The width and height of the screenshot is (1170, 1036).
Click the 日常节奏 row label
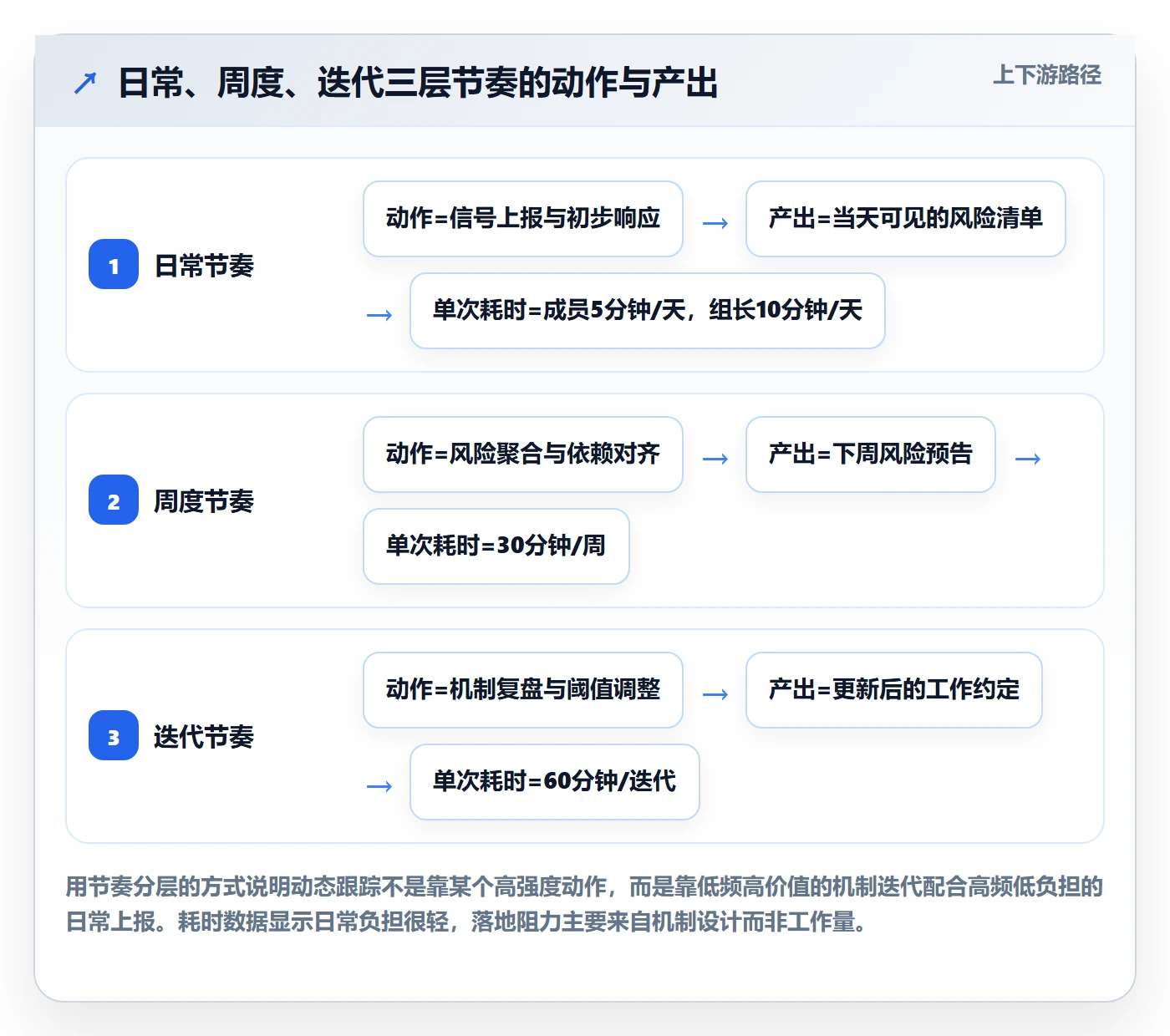pos(204,266)
